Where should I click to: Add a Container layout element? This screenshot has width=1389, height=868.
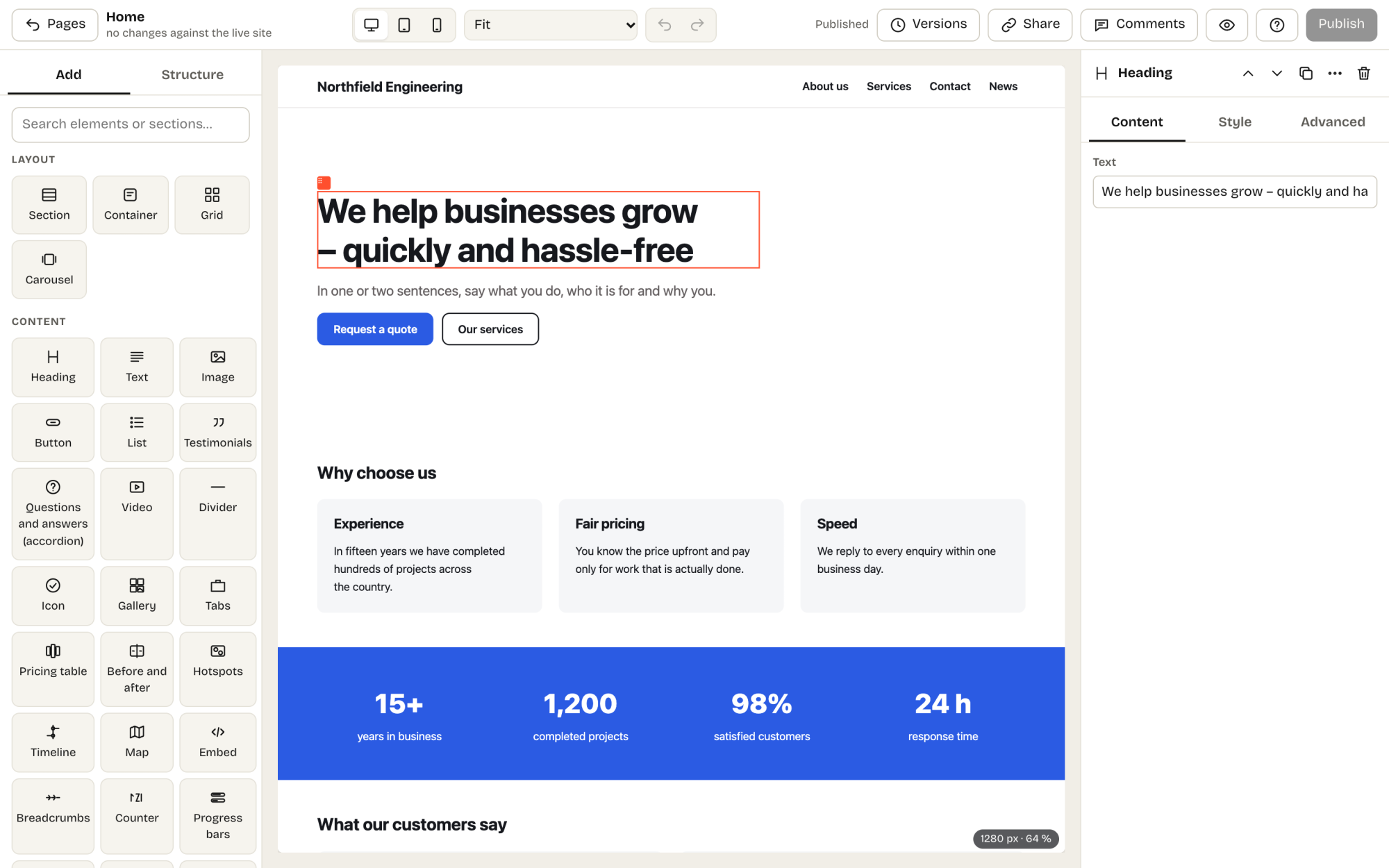[x=131, y=205]
